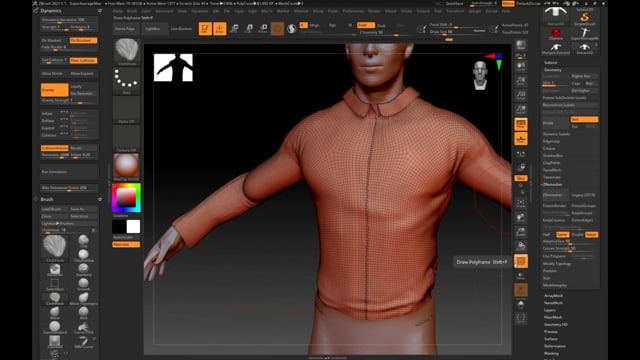The image size is (640, 360).
Task: Open the Render menu
Action: [x=374, y=11]
